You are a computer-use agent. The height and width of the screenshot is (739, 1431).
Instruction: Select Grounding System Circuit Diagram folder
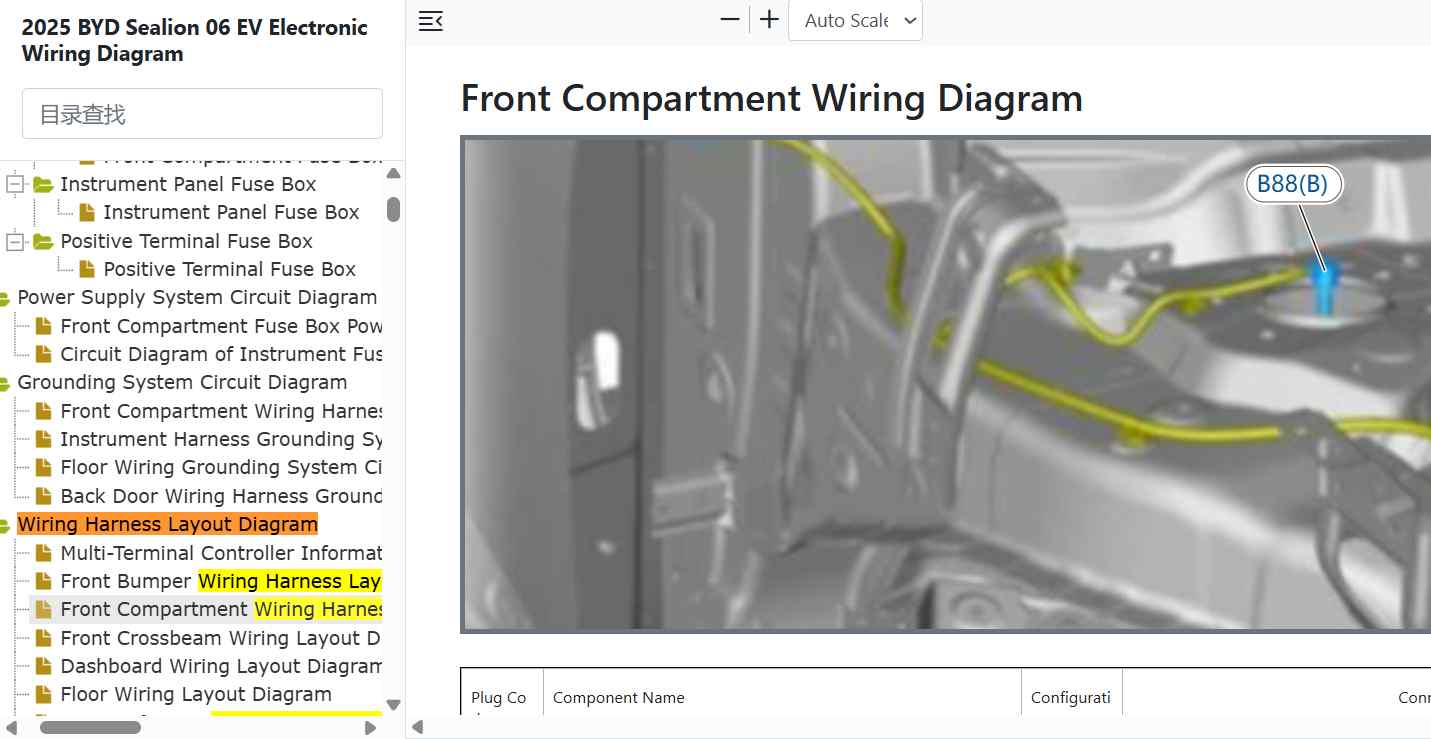182,382
